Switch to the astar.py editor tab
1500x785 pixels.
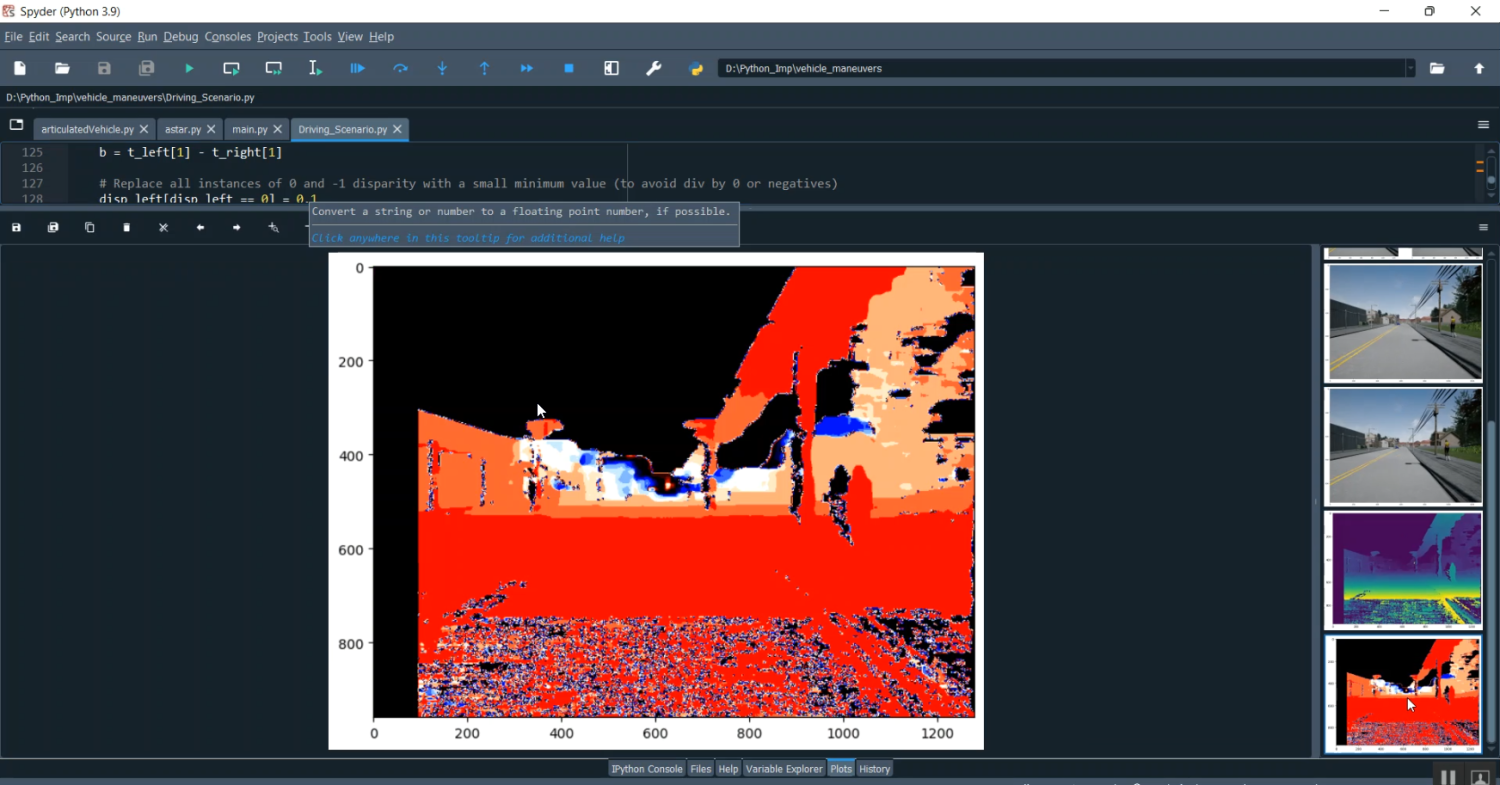[x=183, y=129]
